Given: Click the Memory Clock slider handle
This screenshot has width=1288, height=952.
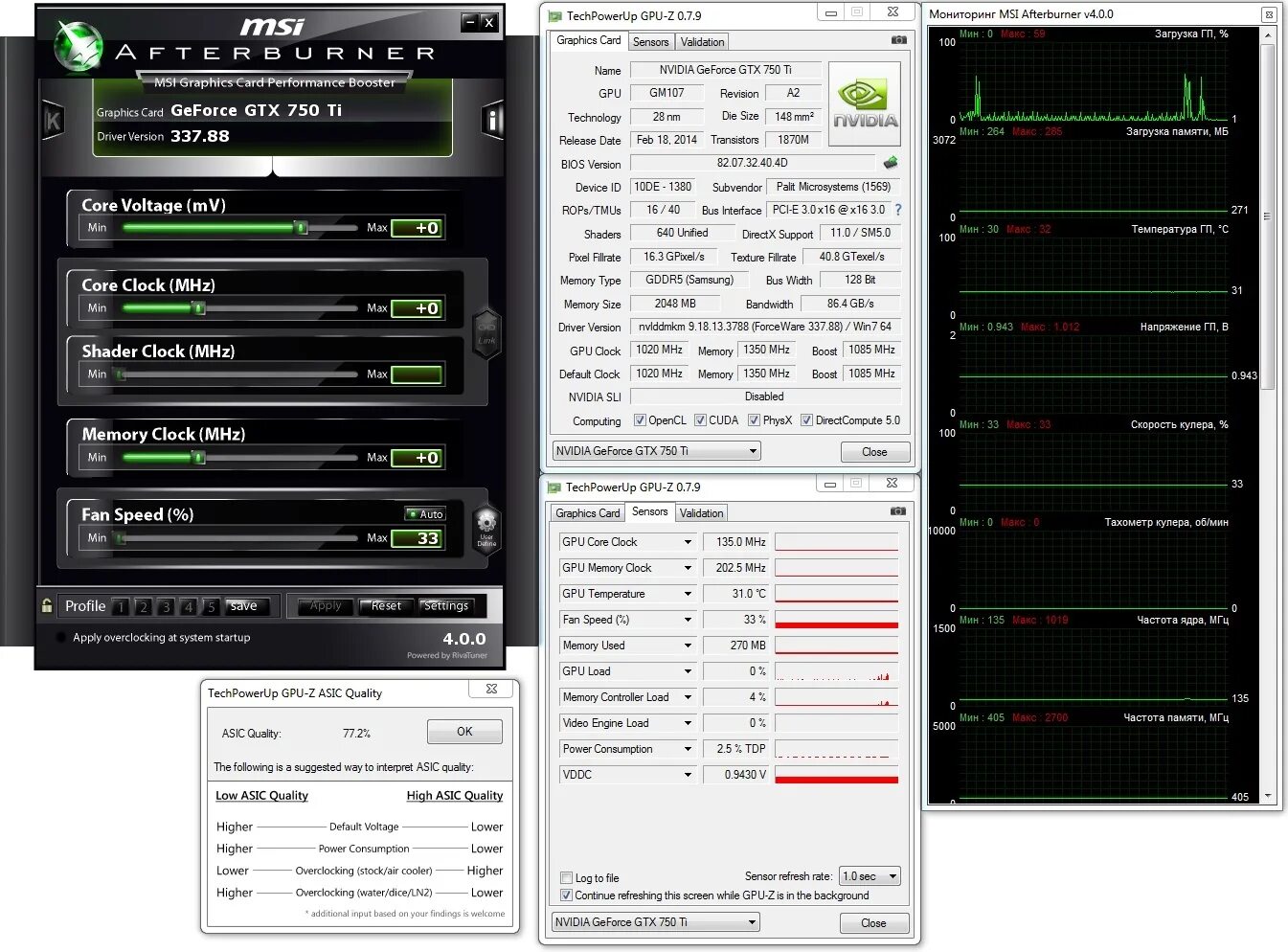Looking at the screenshot, I should point(198,458).
